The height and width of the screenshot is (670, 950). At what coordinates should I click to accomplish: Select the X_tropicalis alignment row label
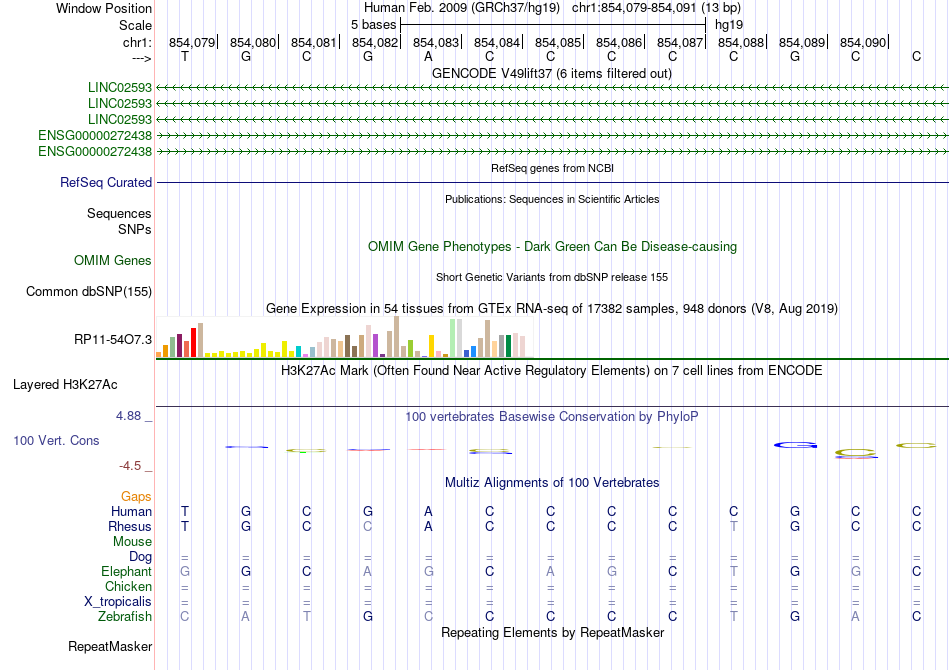[118, 602]
